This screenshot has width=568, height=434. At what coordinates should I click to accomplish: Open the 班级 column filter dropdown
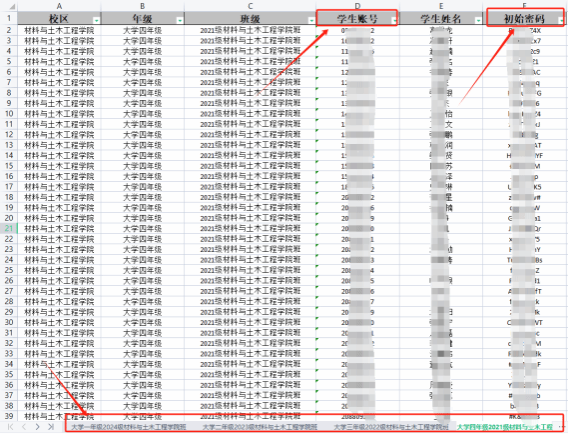(312, 21)
